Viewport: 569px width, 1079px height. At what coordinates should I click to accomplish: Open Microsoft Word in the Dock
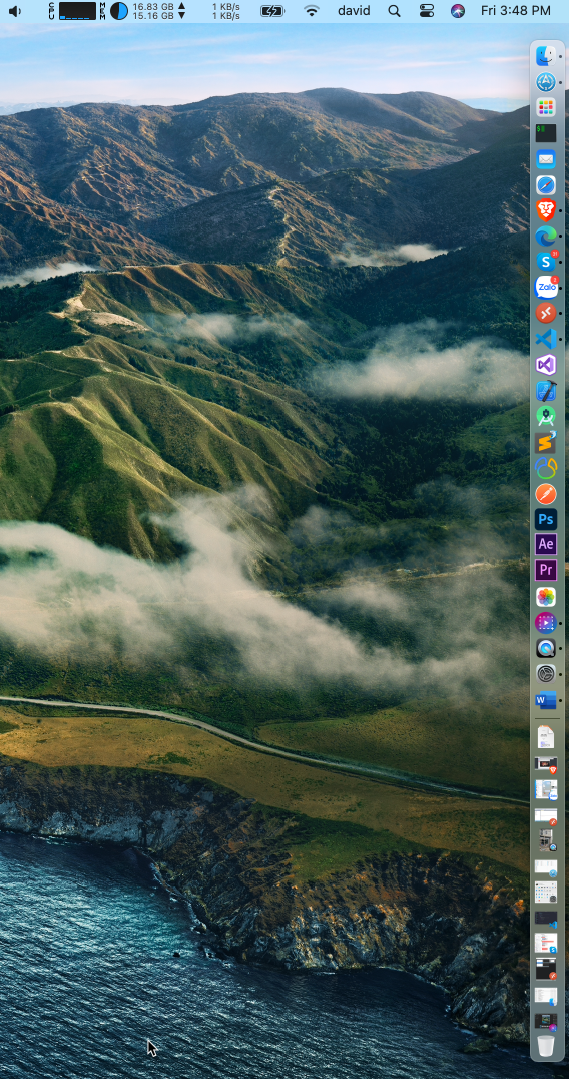[x=546, y=700]
